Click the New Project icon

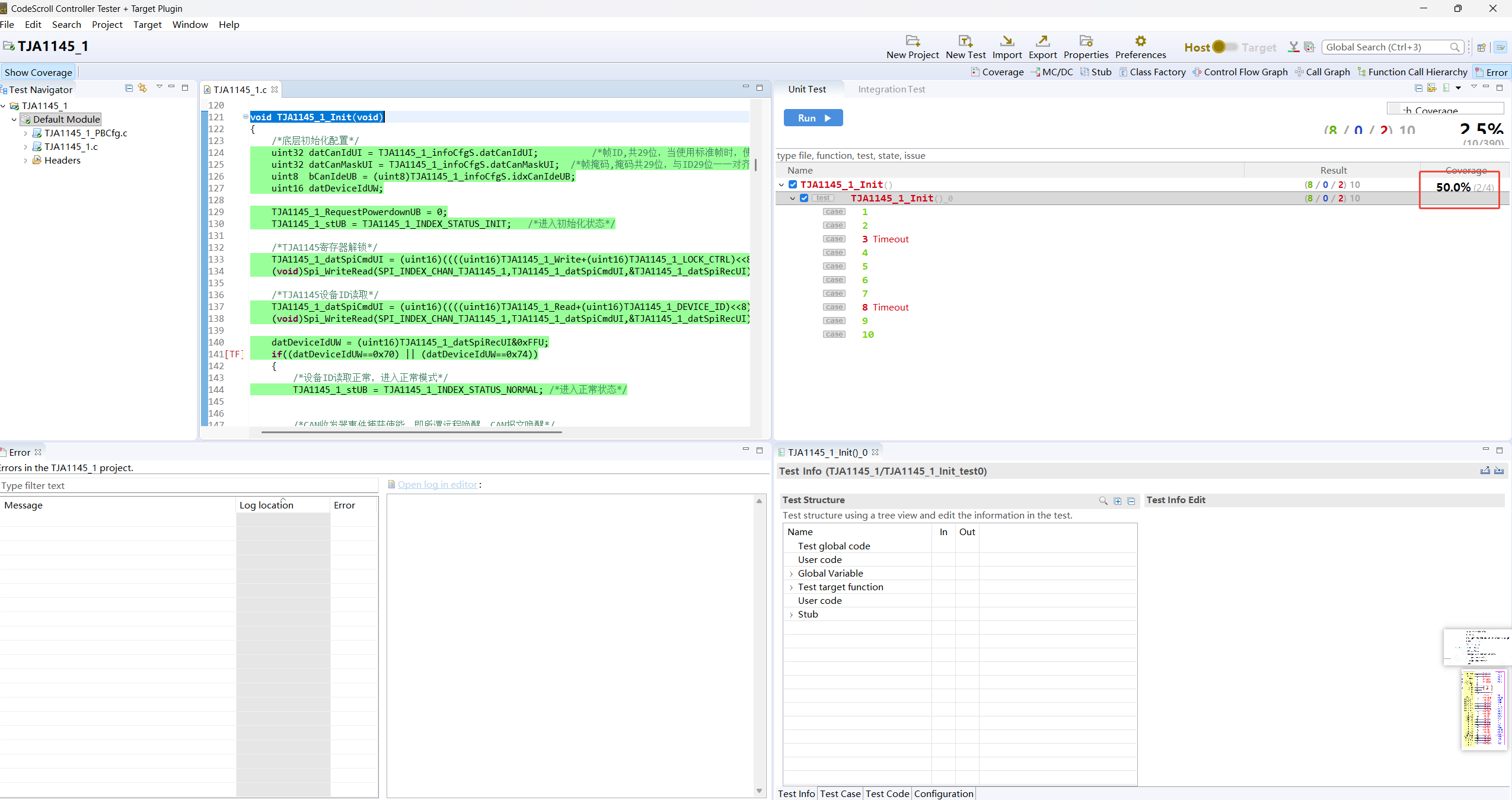(x=912, y=41)
